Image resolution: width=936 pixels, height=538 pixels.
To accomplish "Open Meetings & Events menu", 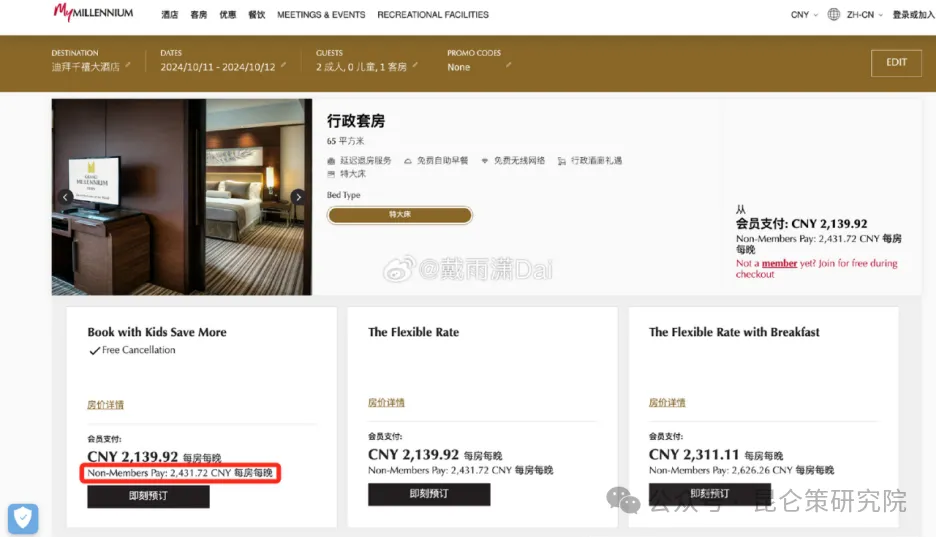I will point(307,15).
